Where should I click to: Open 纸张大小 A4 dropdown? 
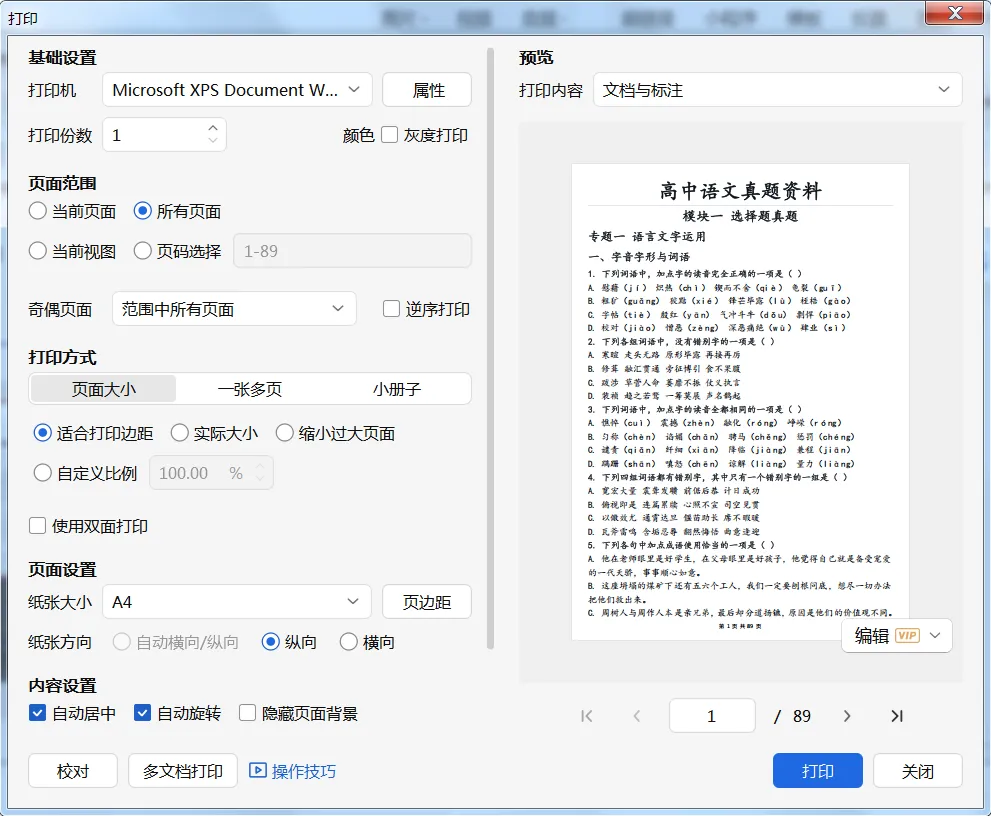tap(236, 602)
